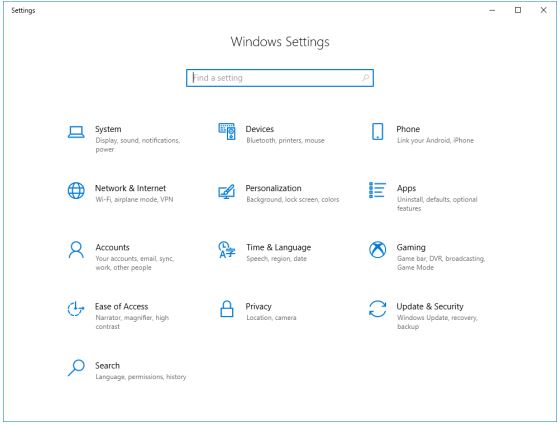Screen dimensions: 560x425
Task: Open the Devices settings title
Action: click(260, 129)
